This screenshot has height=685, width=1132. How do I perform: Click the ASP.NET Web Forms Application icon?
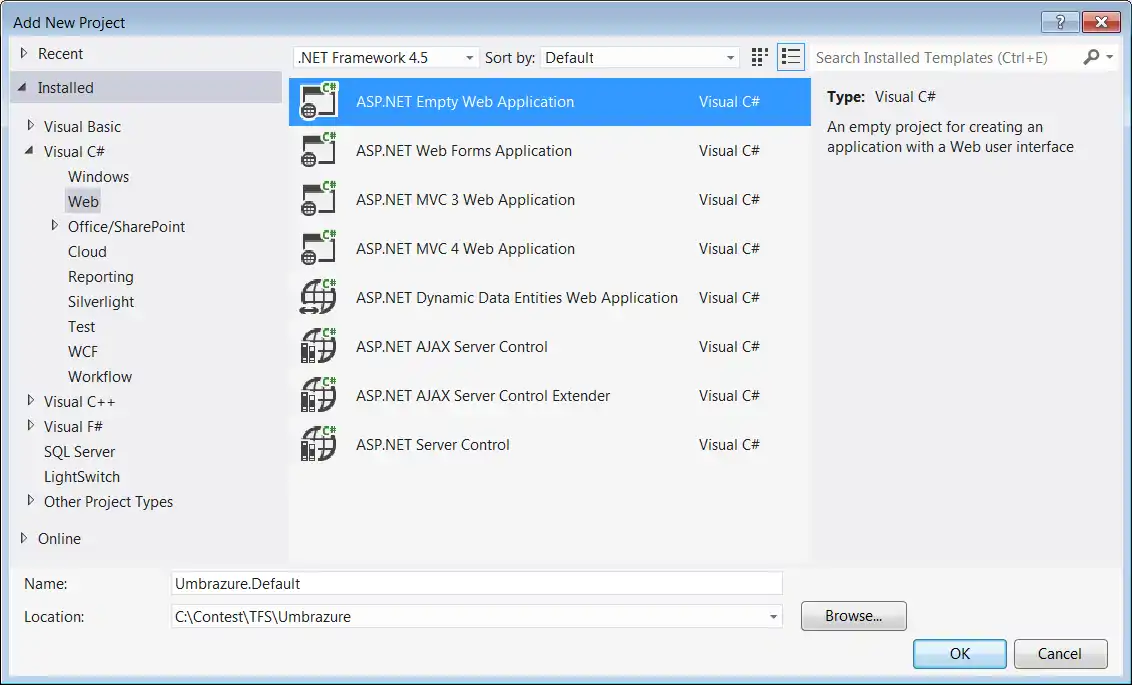pos(318,150)
